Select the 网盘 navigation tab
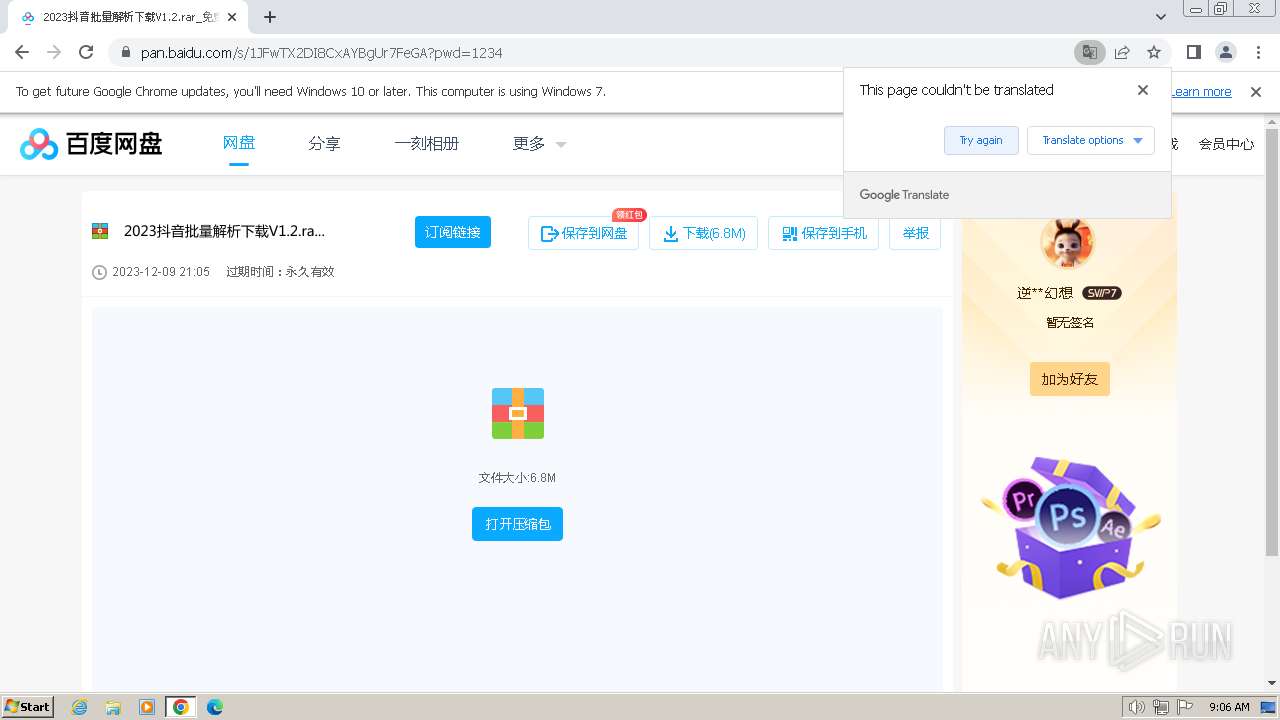 [x=239, y=143]
